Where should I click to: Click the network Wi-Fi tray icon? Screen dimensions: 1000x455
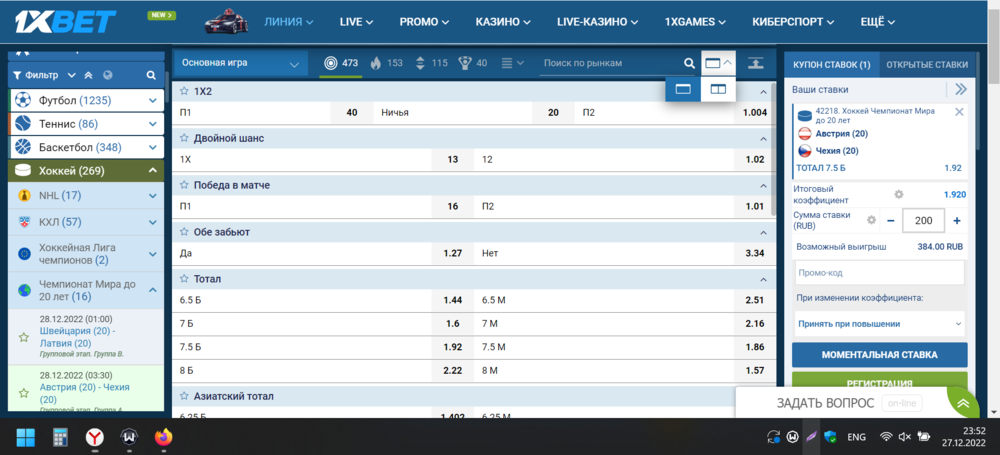pyautogui.click(x=885, y=437)
